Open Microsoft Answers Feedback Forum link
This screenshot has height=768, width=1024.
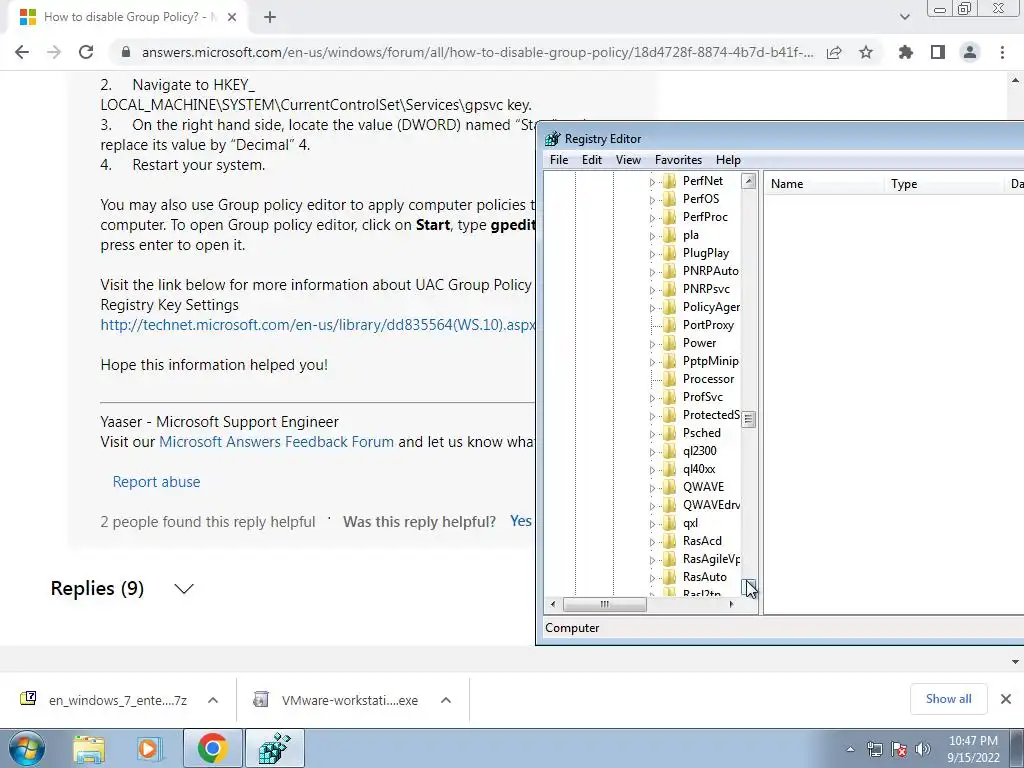click(x=276, y=442)
